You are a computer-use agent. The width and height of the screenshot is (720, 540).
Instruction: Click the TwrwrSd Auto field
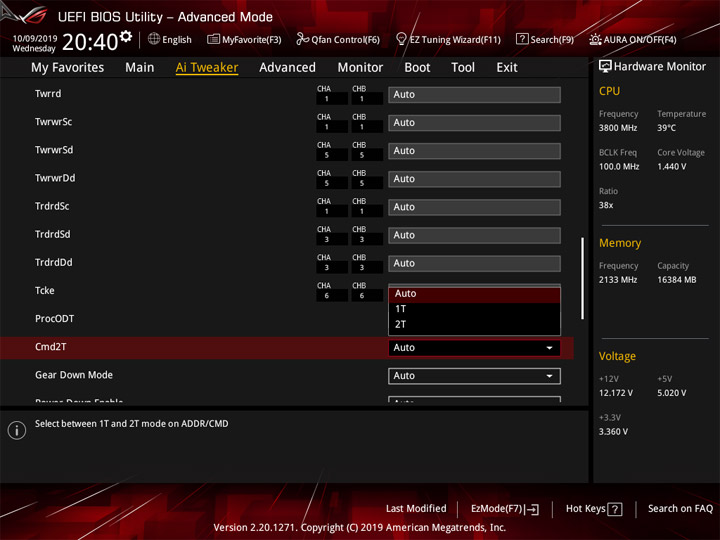tap(474, 151)
